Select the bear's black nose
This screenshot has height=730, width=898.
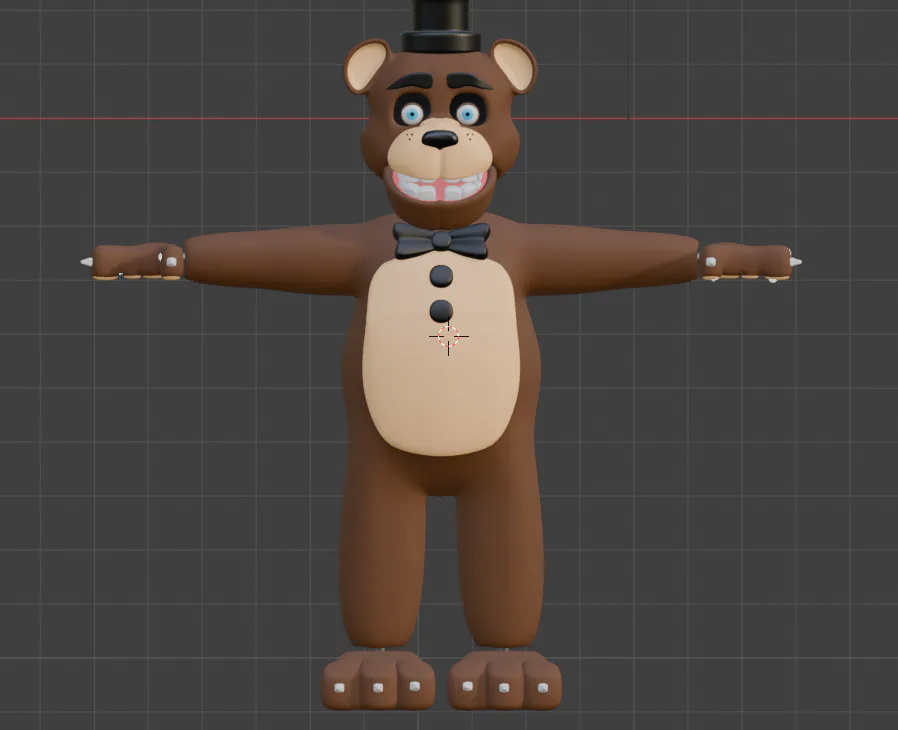point(440,139)
